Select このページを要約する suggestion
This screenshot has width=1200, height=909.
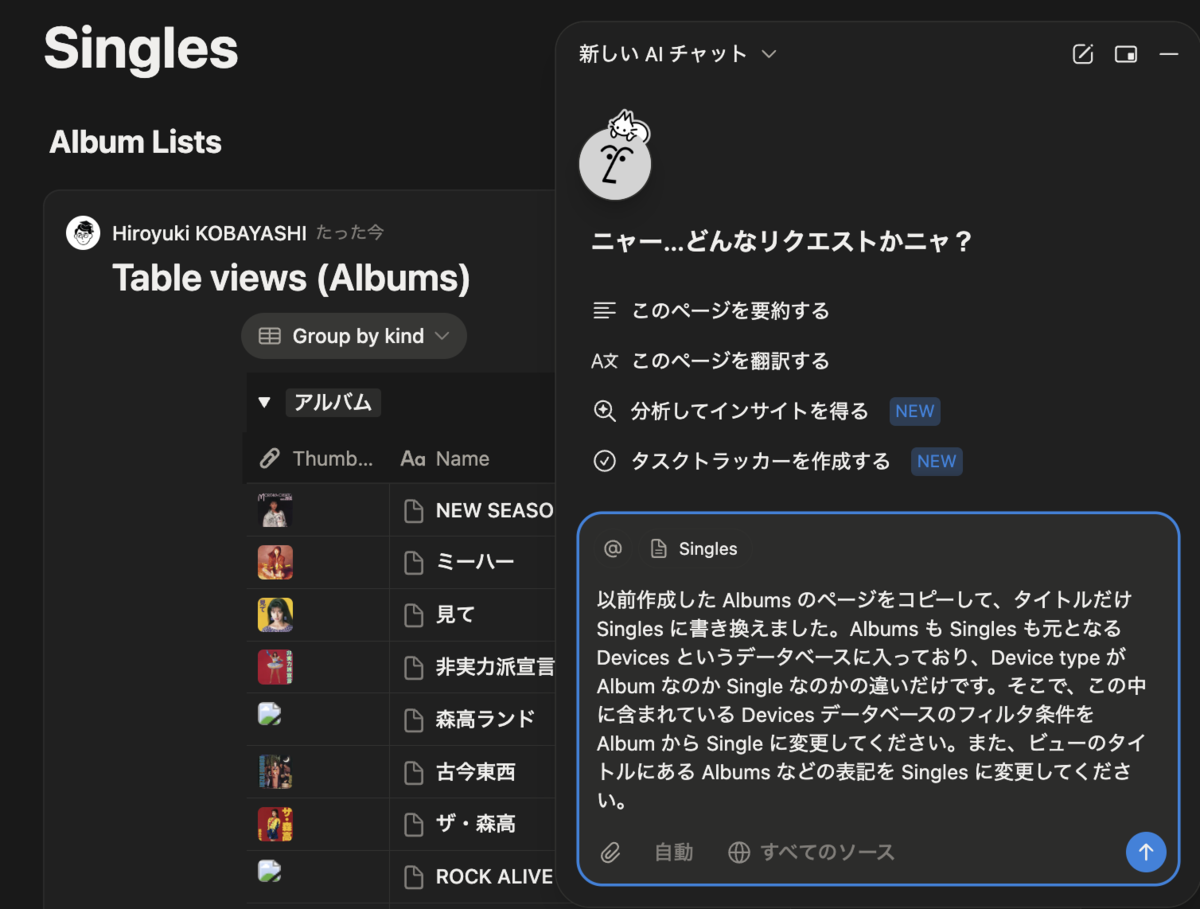point(730,311)
